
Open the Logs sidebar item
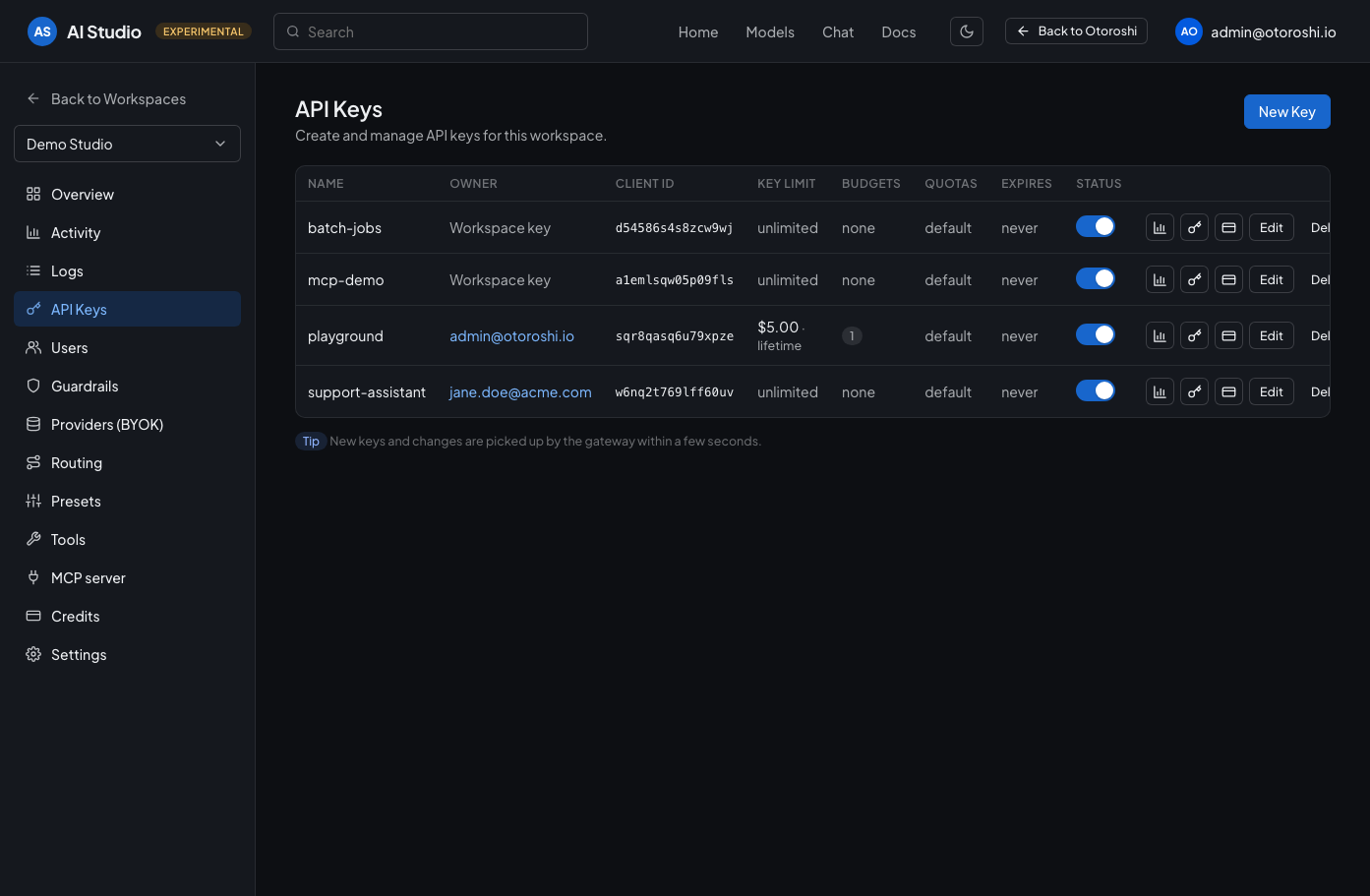point(127,270)
